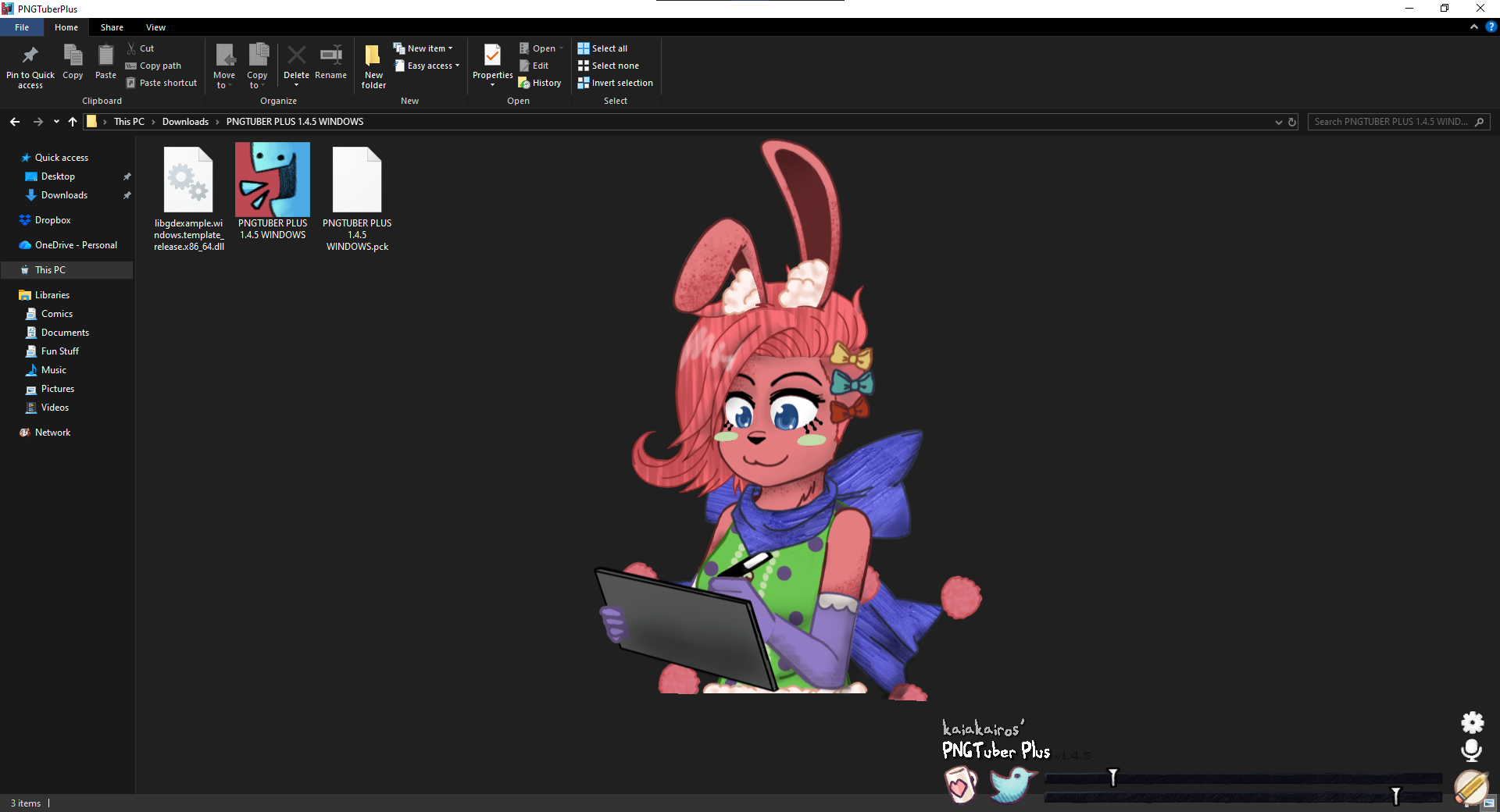Viewport: 1500px width, 812px height.
Task: Click the Delete button in Organize
Action: point(296,66)
